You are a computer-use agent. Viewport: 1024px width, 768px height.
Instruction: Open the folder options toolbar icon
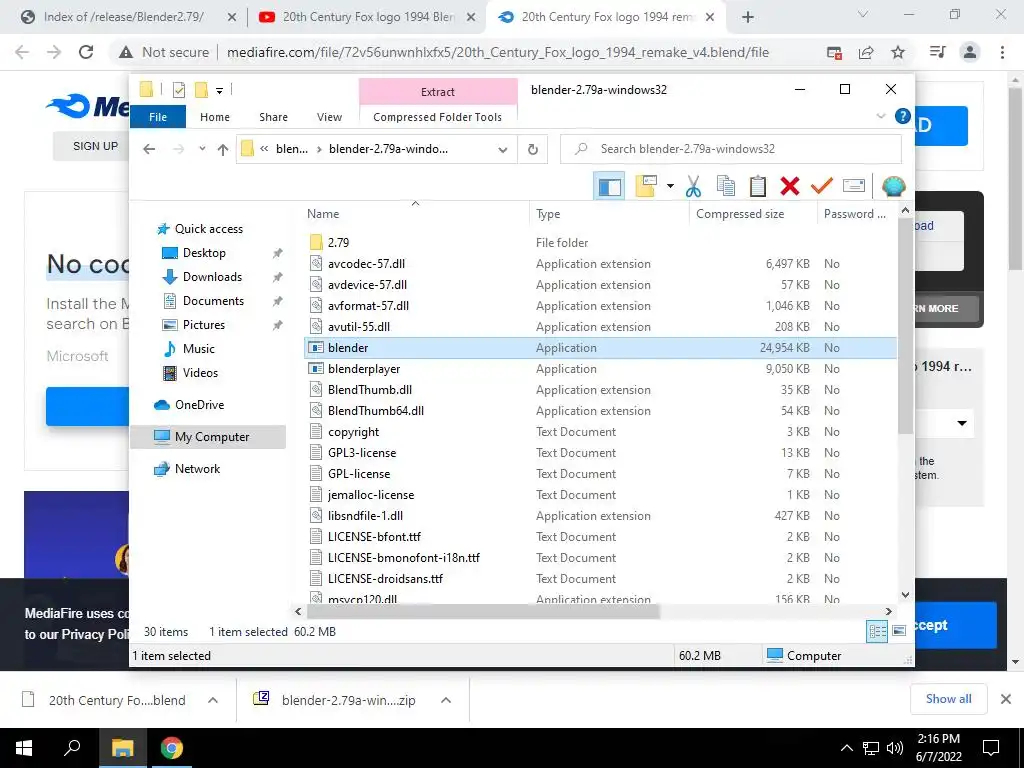coord(647,186)
